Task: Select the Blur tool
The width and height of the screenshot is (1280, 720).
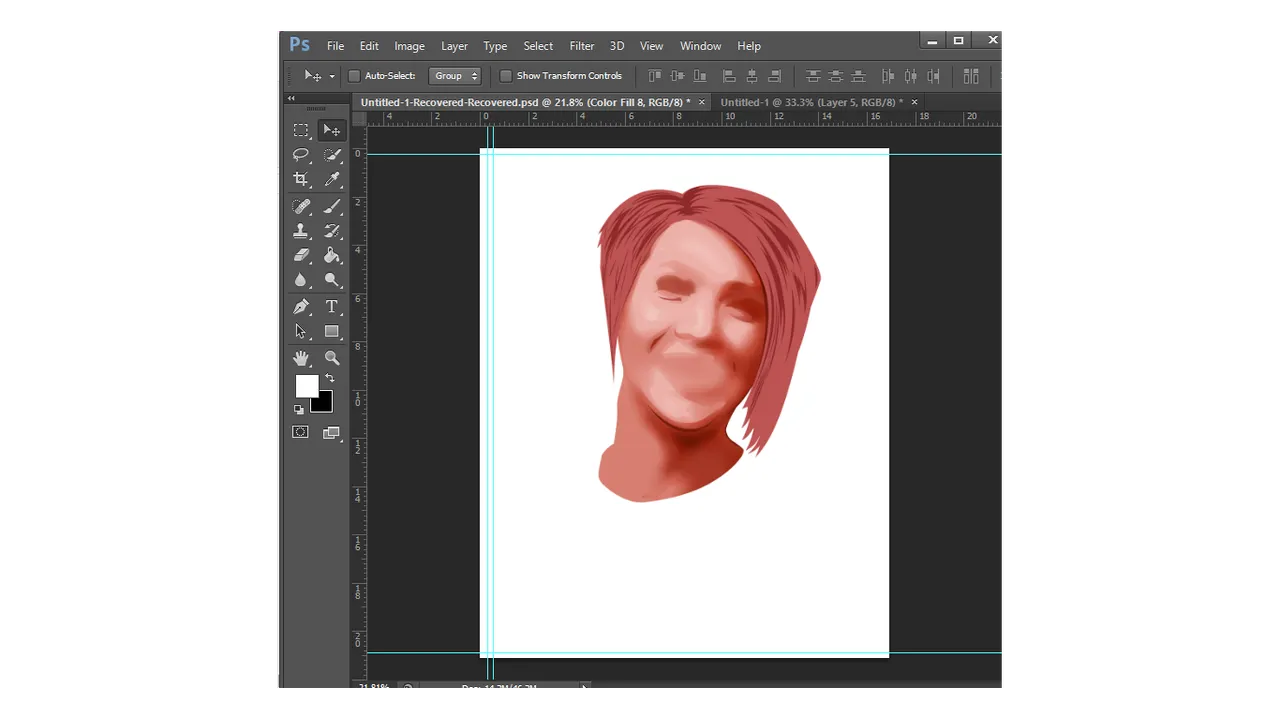Action: pos(301,281)
